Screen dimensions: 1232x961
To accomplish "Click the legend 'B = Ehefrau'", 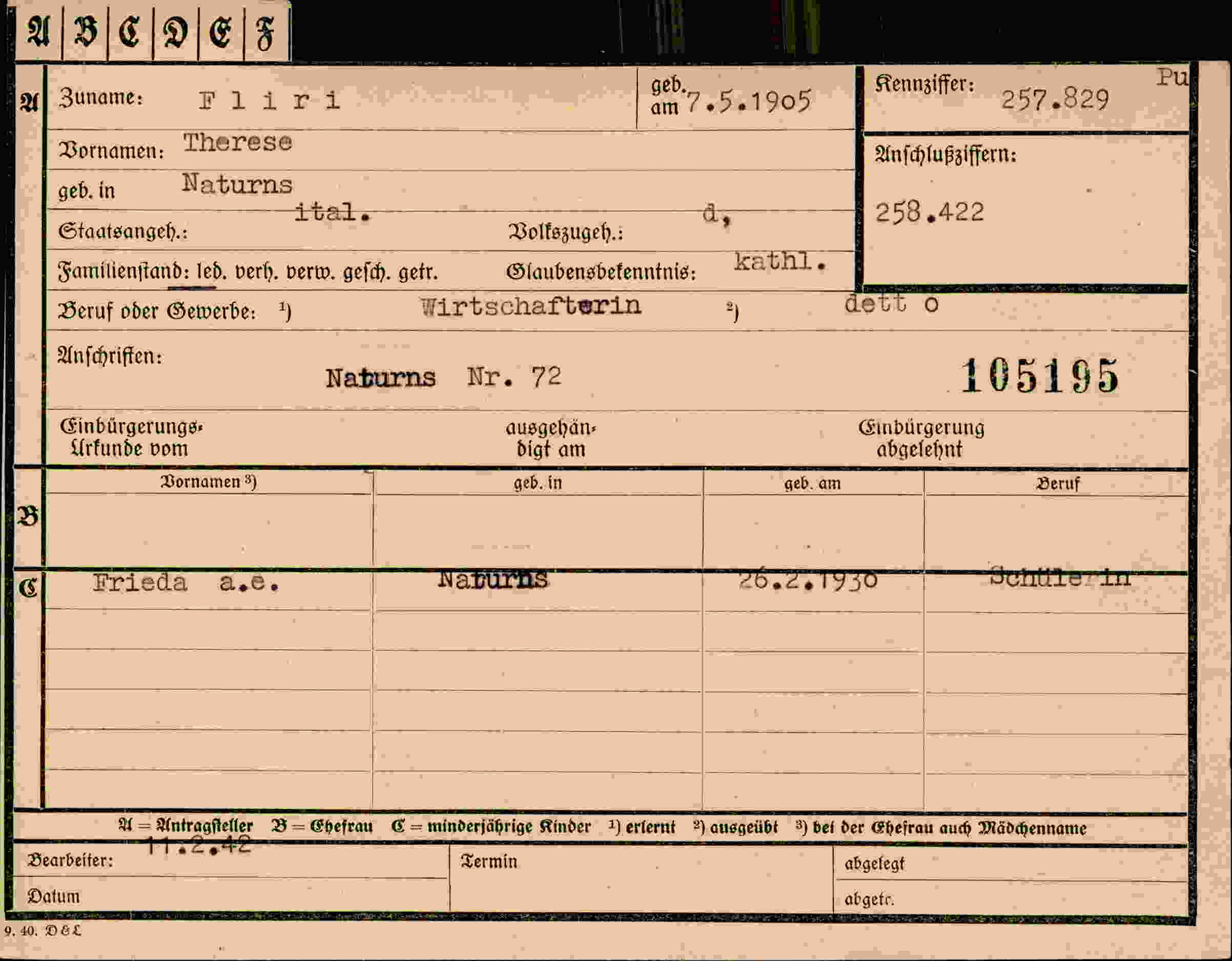I will point(322,826).
